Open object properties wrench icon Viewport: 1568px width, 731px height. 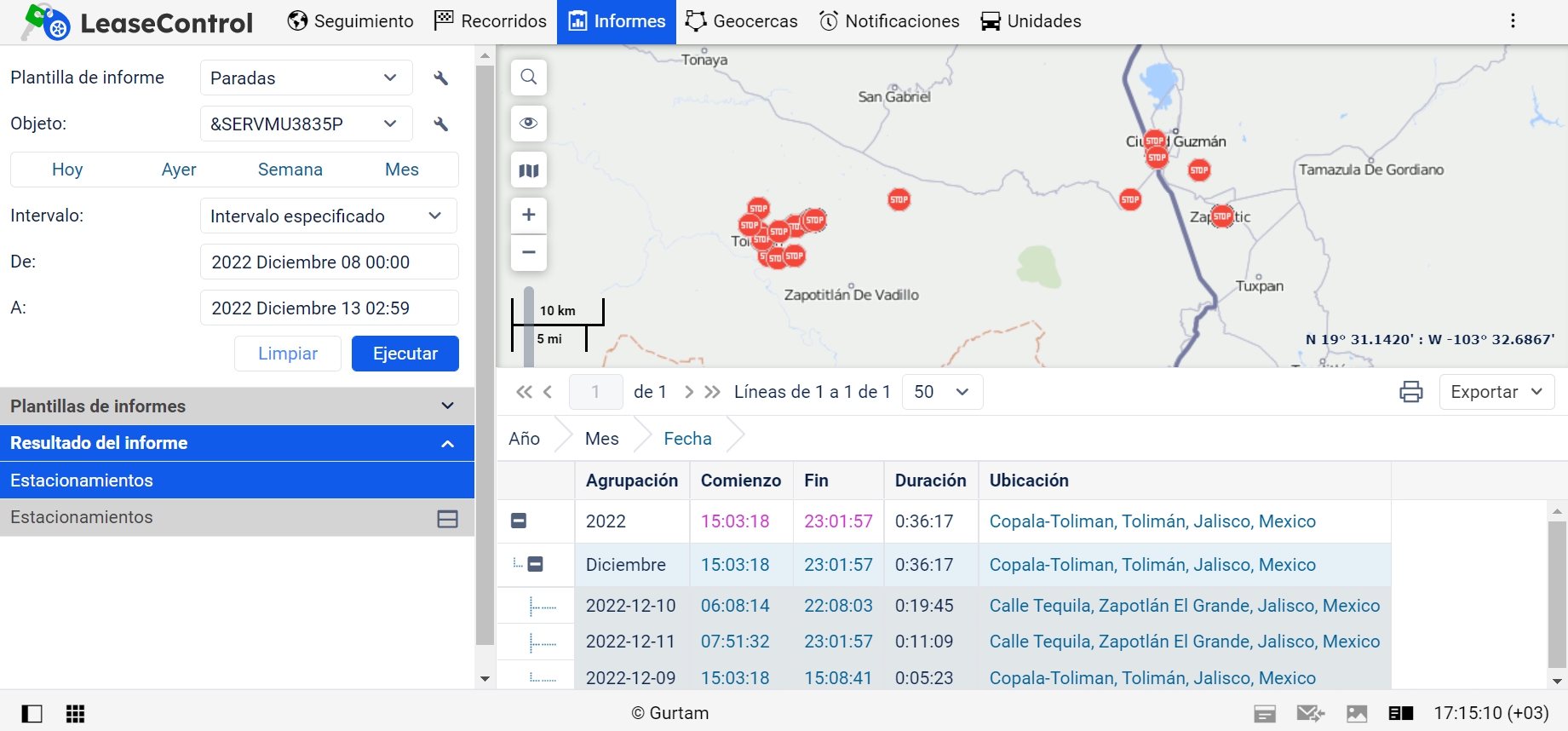pyautogui.click(x=441, y=124)
